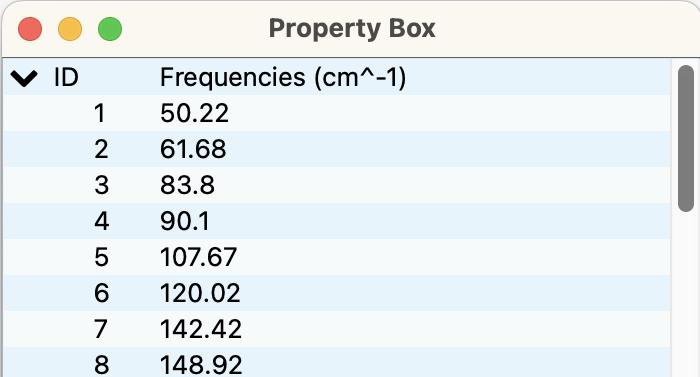
Task: Select row with frequency 142.42
Action: click(337, 329)
